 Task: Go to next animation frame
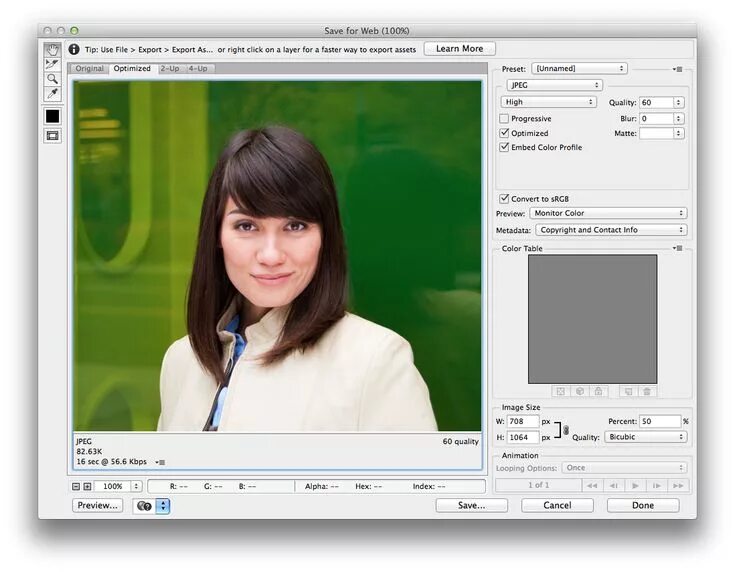[x=657, y=486]
